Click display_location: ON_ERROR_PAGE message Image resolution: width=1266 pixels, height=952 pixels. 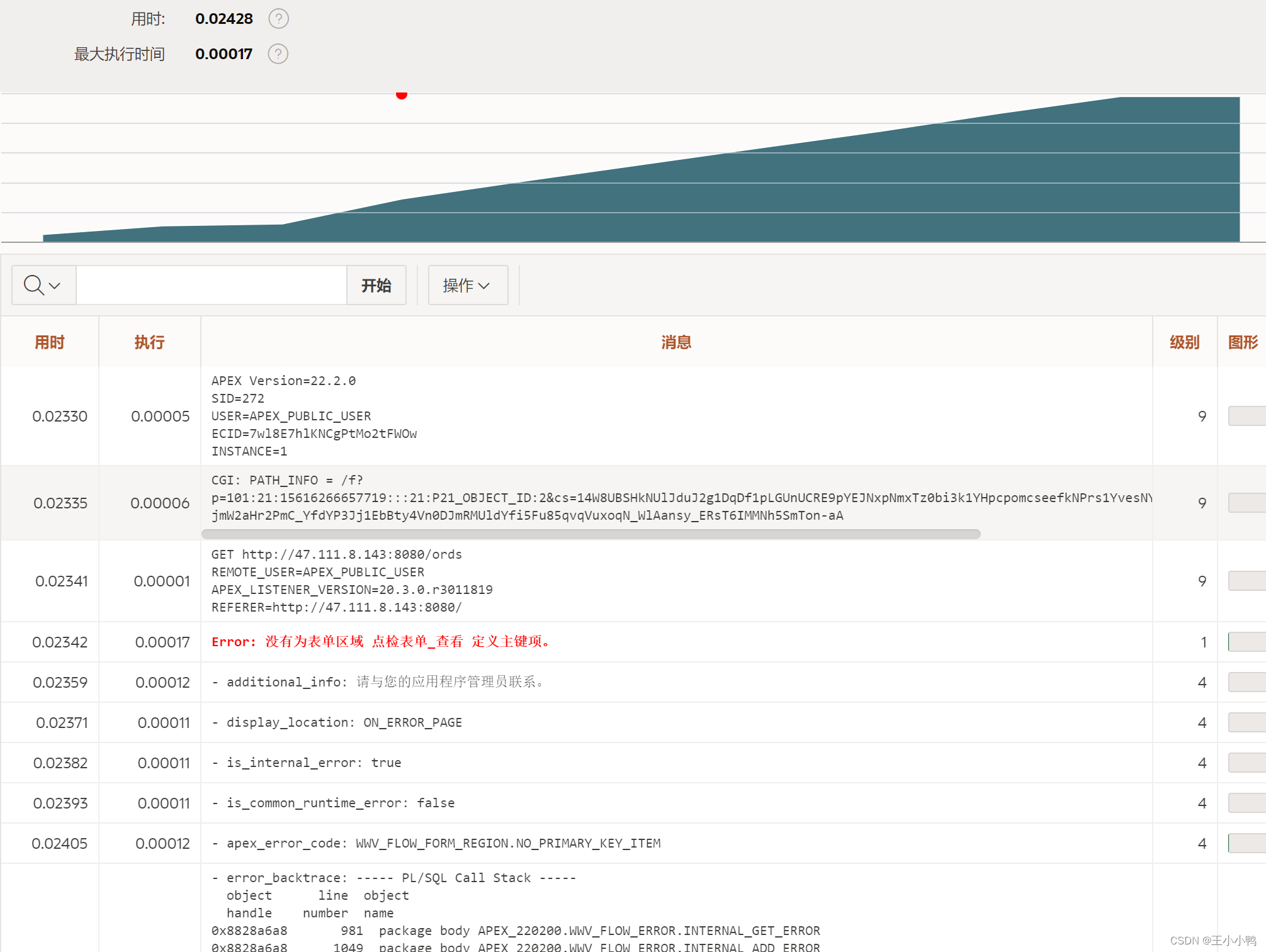(337, 722)
